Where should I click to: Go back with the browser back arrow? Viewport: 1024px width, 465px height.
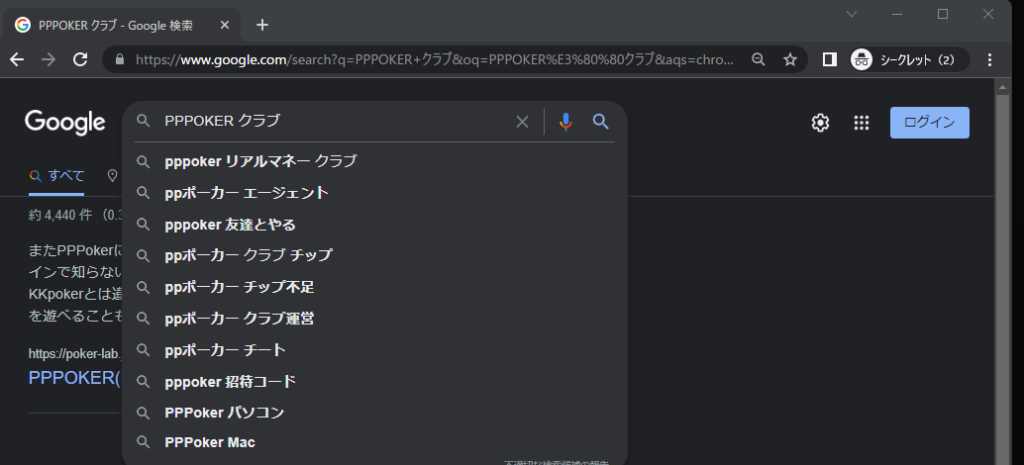click(17, 60)
